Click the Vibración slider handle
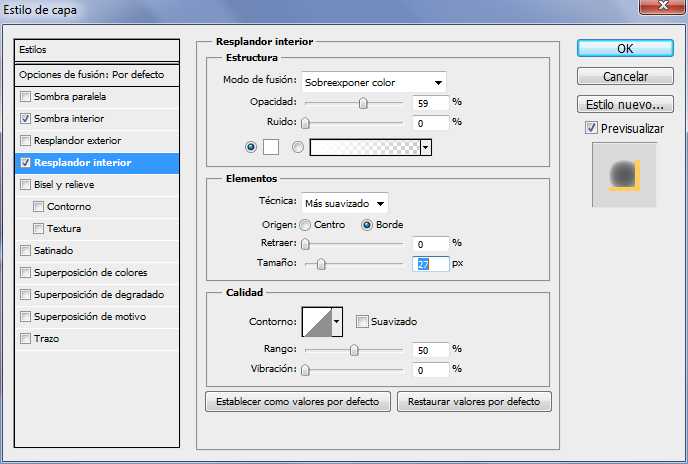The width and height of the screenshot is (688, 464). (305, 370)
